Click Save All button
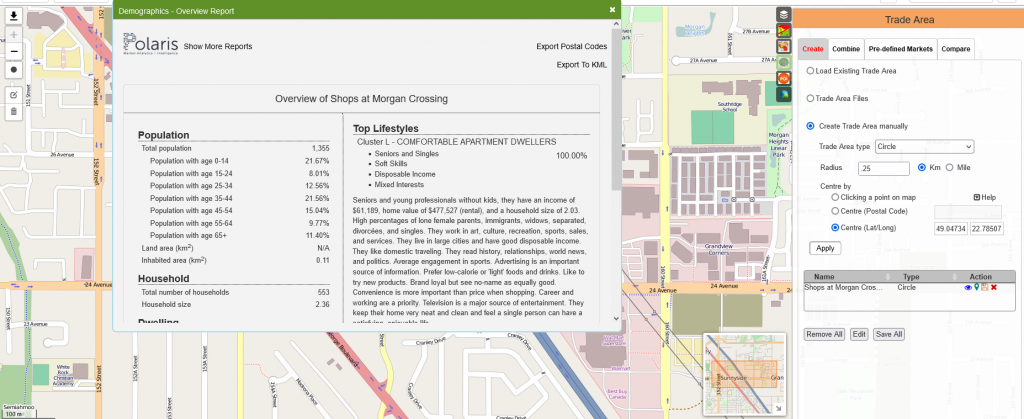The height and width of the screenshot is (419, 1024). tap(889, 334)
